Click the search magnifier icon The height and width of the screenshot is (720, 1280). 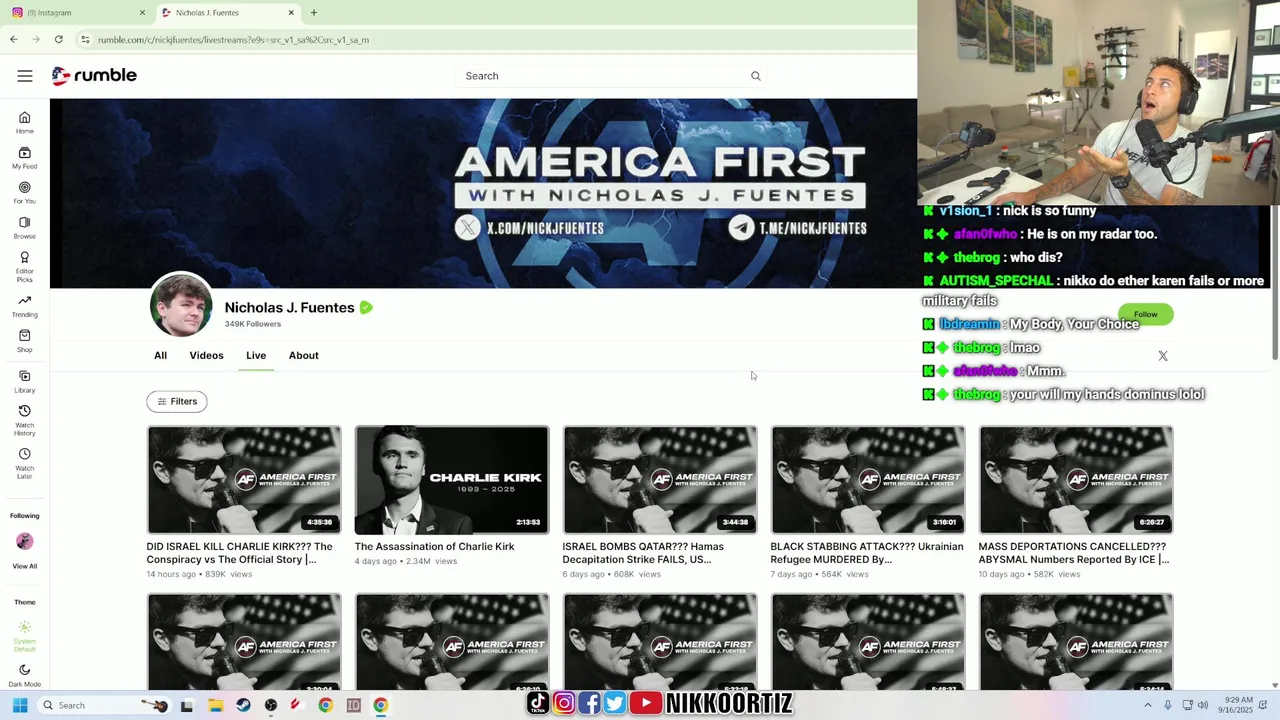tap(756, 76)
